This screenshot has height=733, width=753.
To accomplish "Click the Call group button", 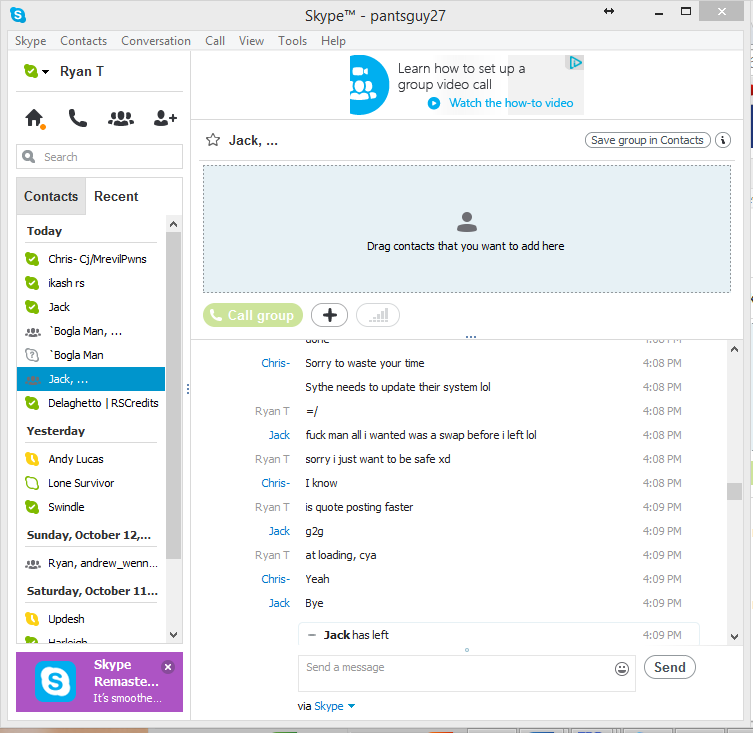I will pos(253,315).
